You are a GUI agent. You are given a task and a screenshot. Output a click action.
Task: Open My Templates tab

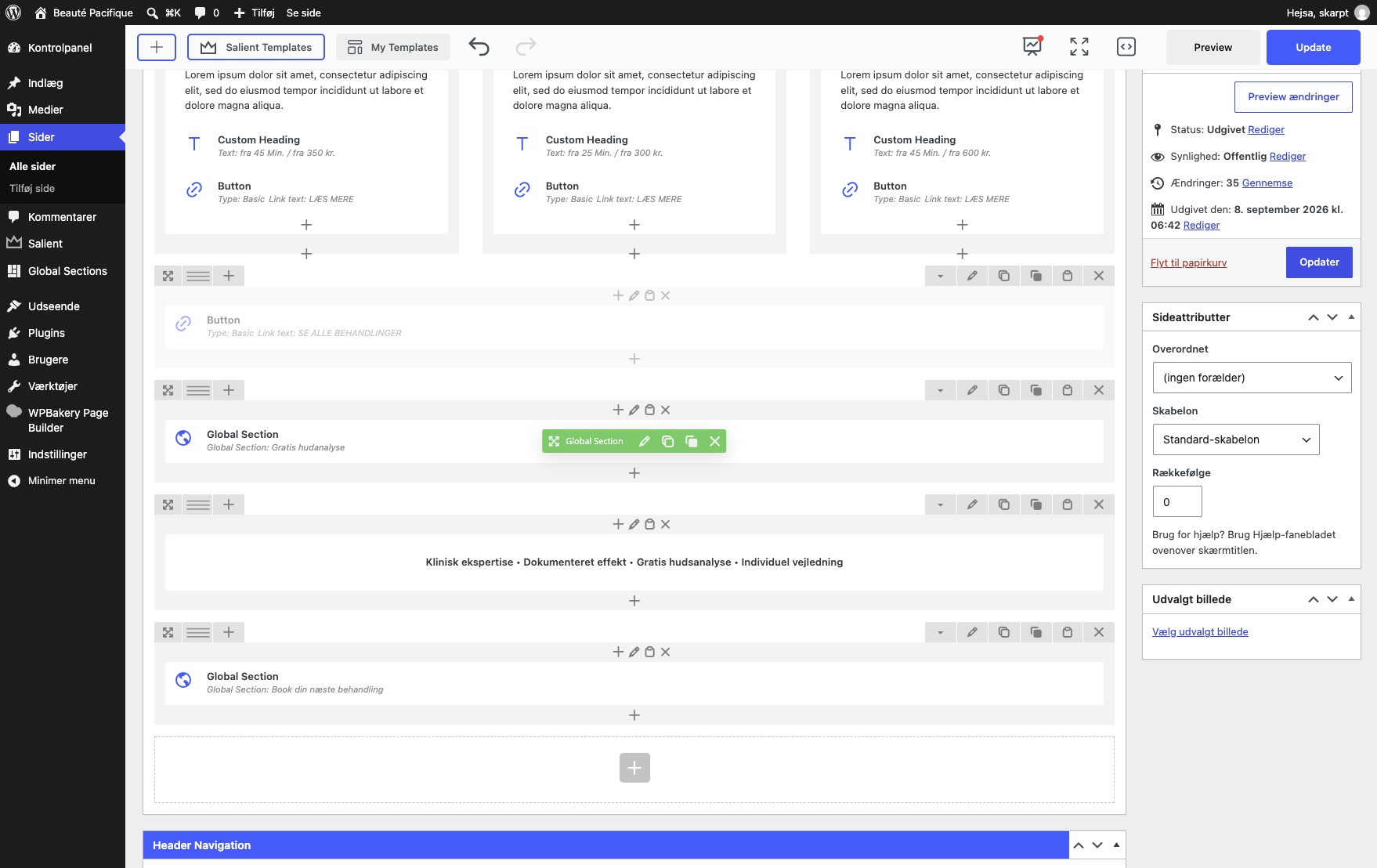(x=393, y=47)
